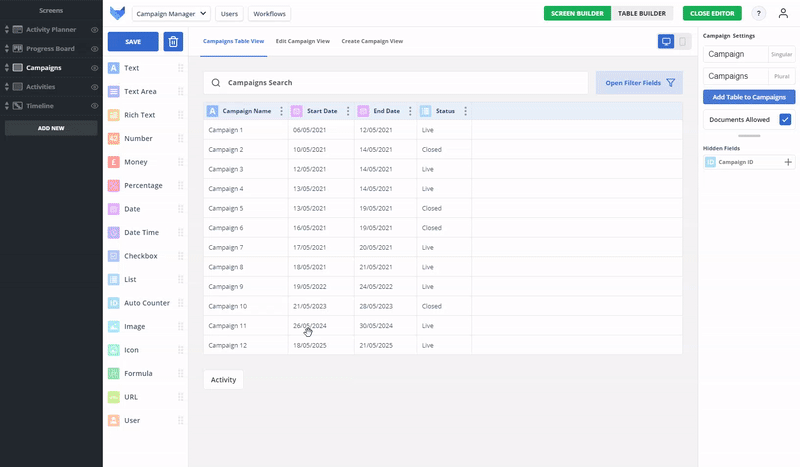800x467 pixels.
Task: Switch to Edit Campaign View tab
Action: [x=303, y=41]
